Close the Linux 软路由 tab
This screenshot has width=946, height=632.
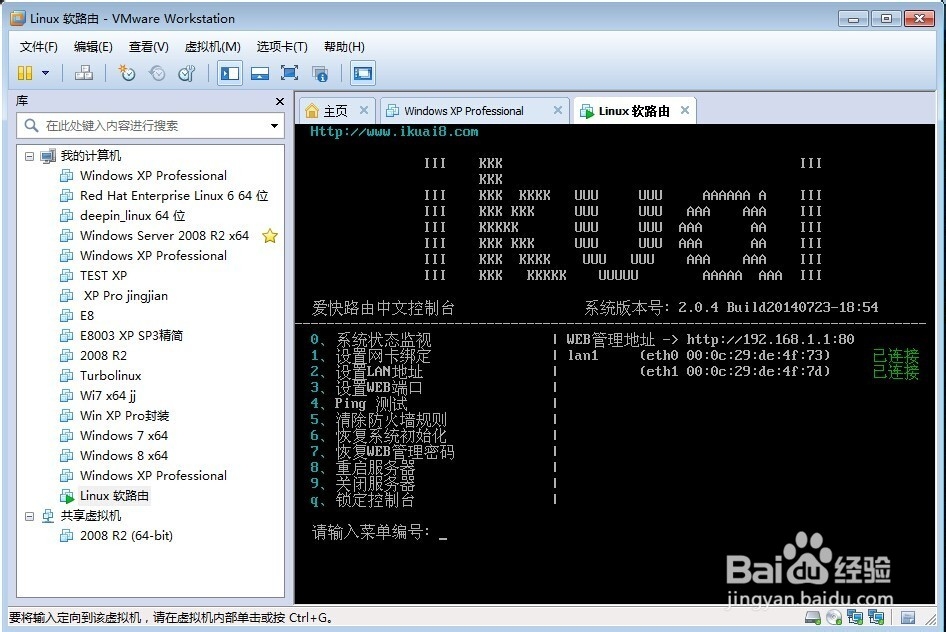[685, 110]
